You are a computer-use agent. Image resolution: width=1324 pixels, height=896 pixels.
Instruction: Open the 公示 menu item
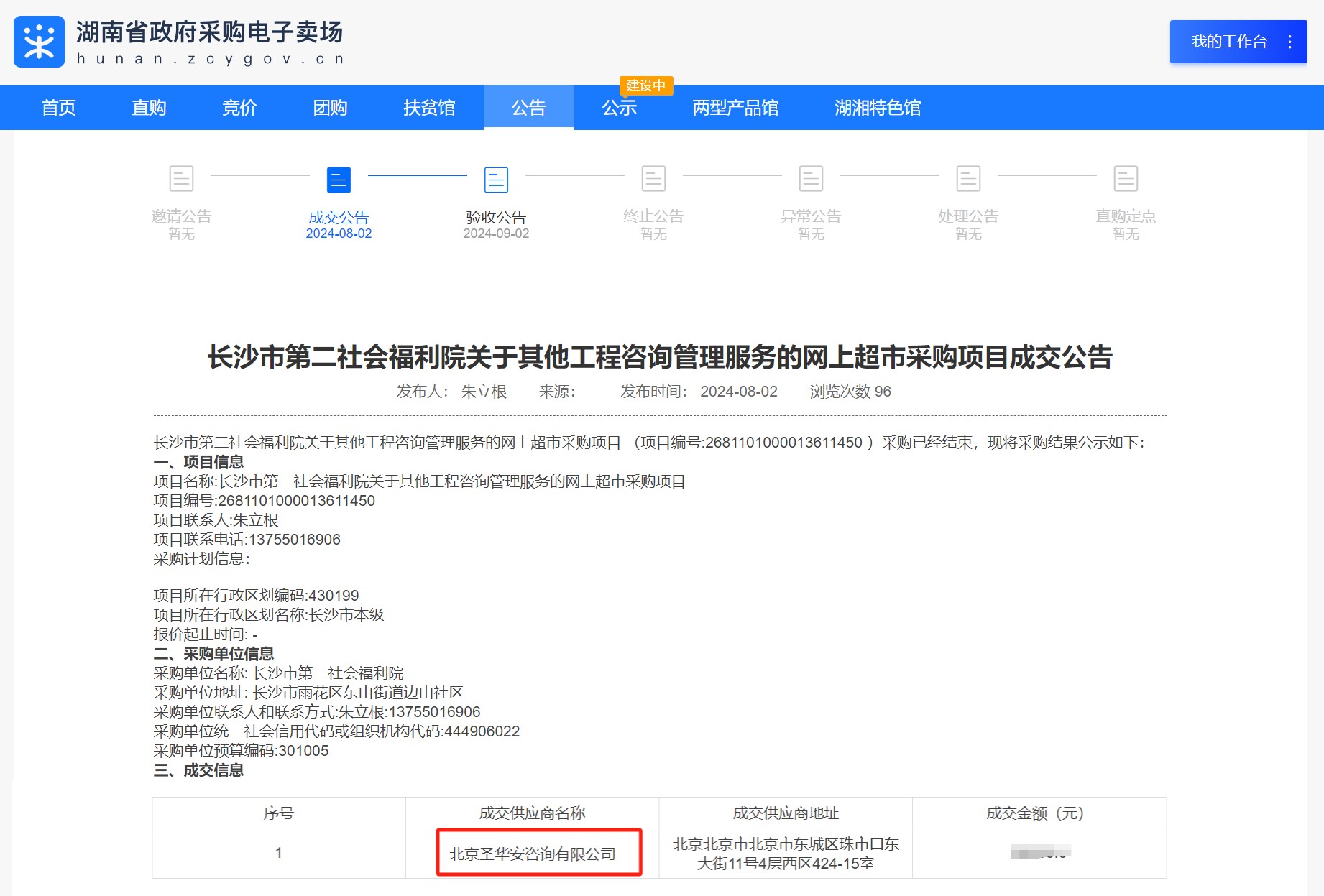coord(619,108)
